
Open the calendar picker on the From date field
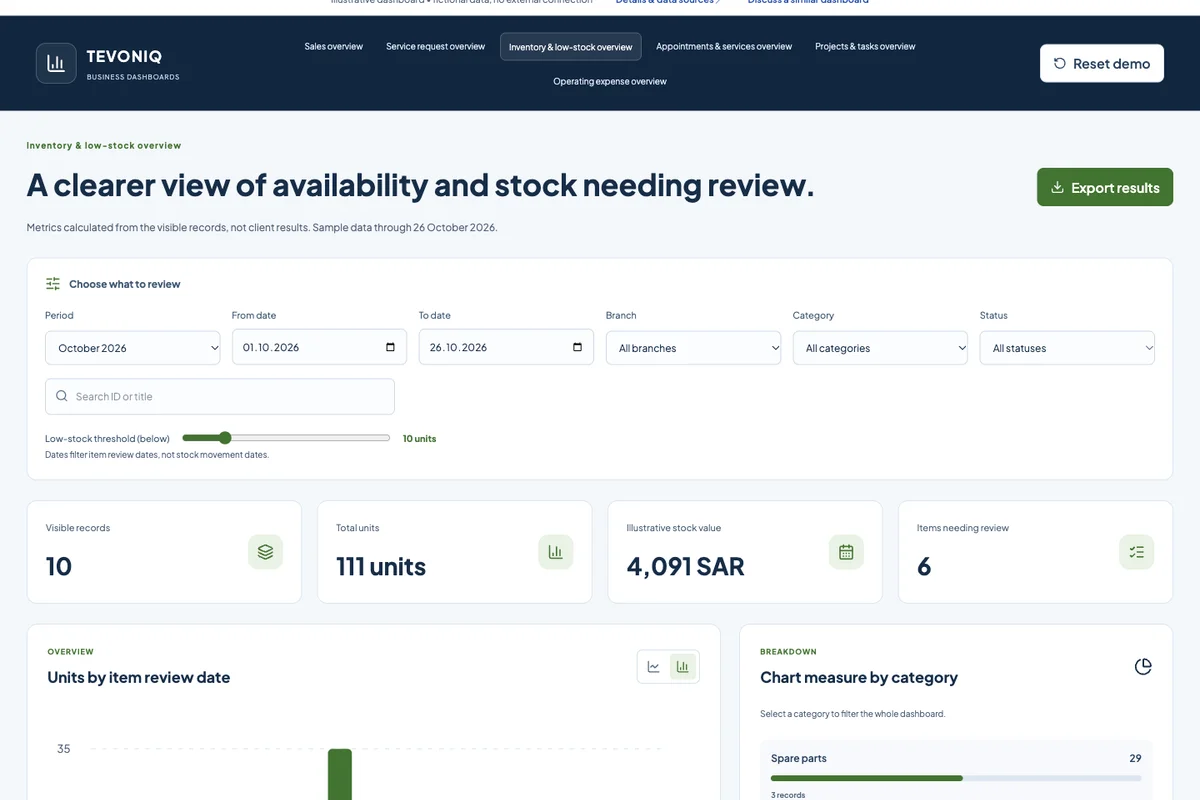tap(390, 347)
